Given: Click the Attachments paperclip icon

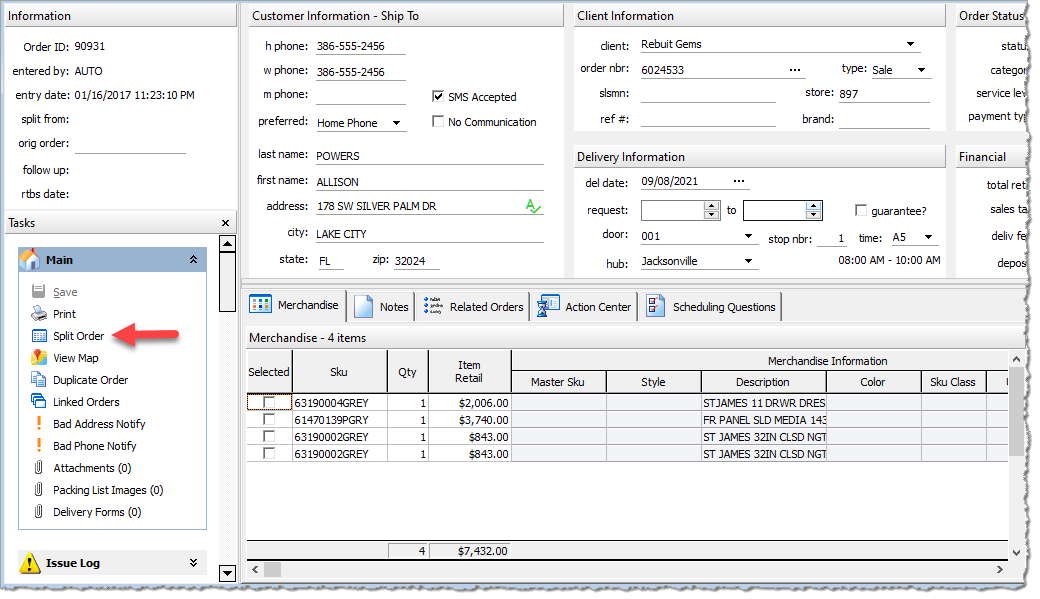Looking at the screenshot, I should (38, 468).
